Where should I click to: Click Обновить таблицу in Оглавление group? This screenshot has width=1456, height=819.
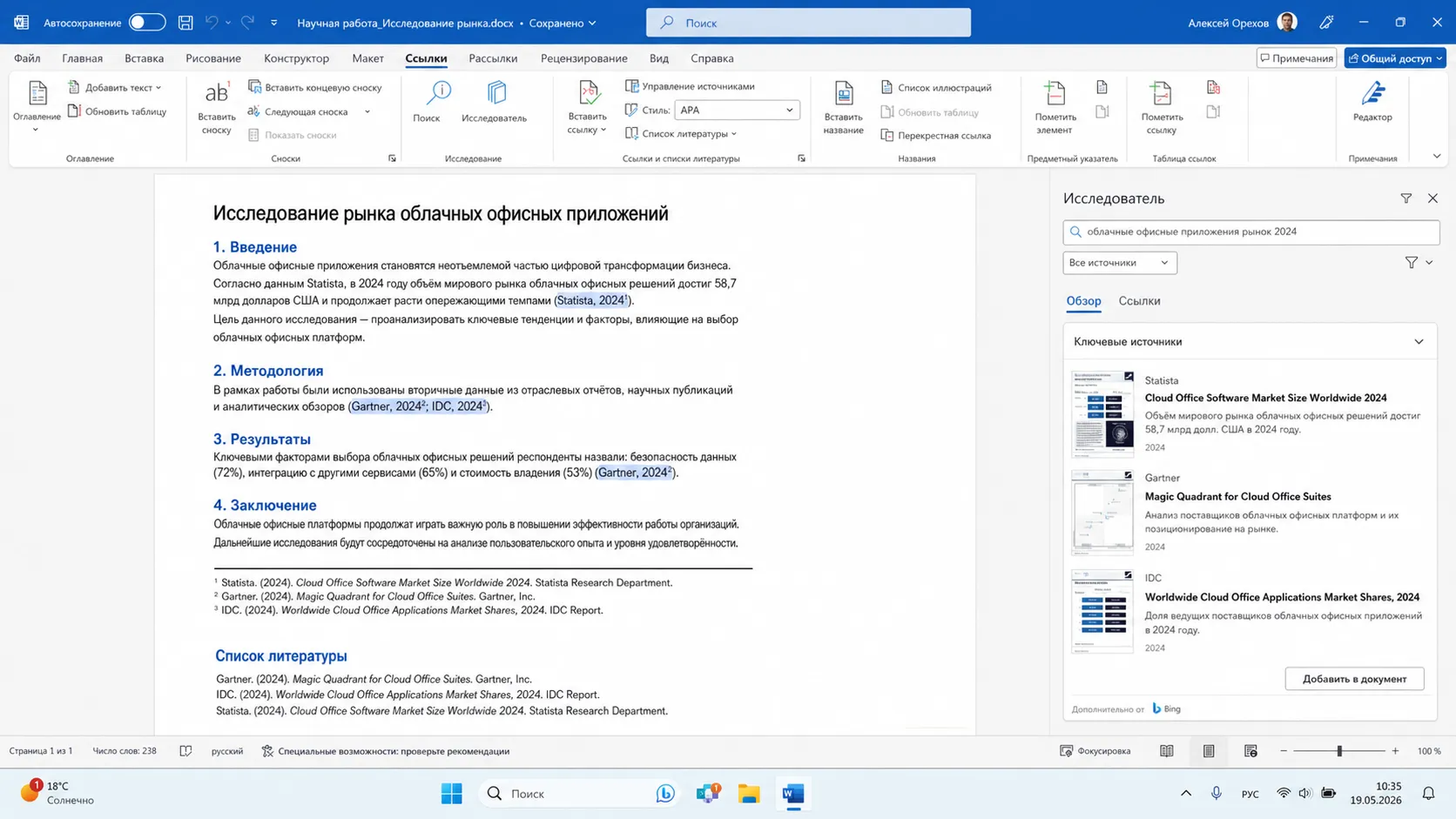[x=117, y=111]
